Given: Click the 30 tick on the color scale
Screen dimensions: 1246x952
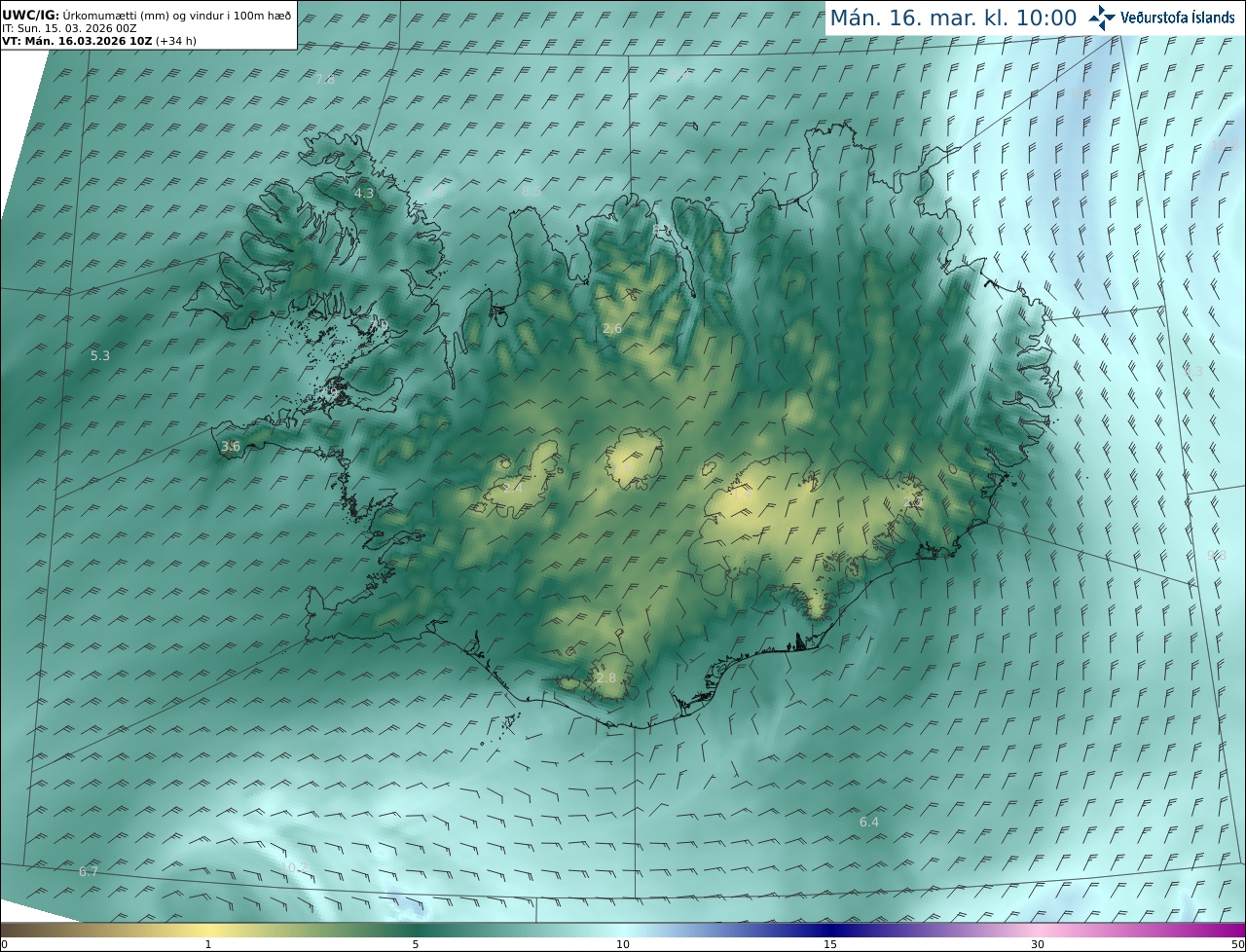Looking at the screenshot, I should point(1038,944).
